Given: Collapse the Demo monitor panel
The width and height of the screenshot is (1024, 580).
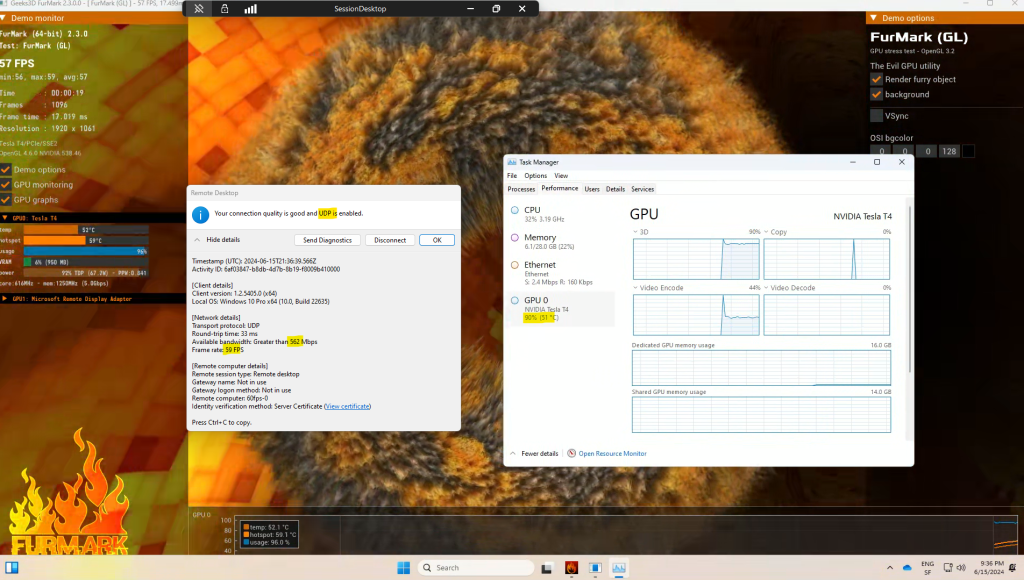Looking at the screenshot, I should click(3, 18).
